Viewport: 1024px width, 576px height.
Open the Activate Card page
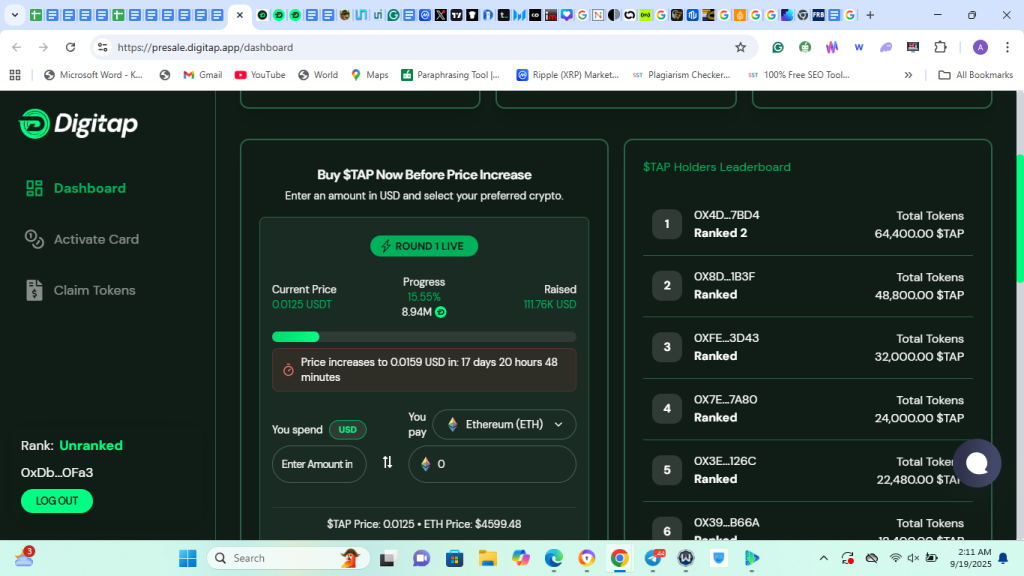click(82, 239)
